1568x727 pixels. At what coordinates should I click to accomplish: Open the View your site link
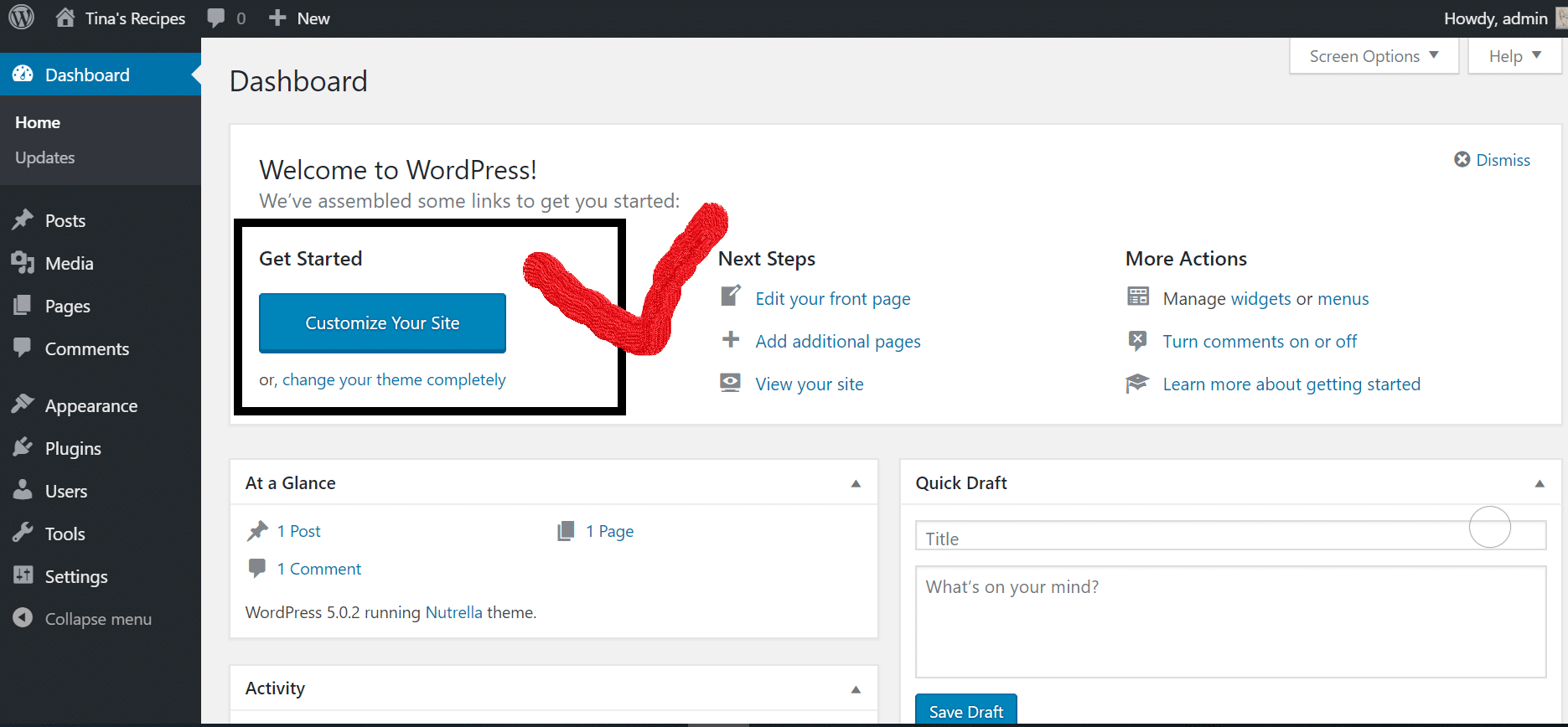[810, 384]
